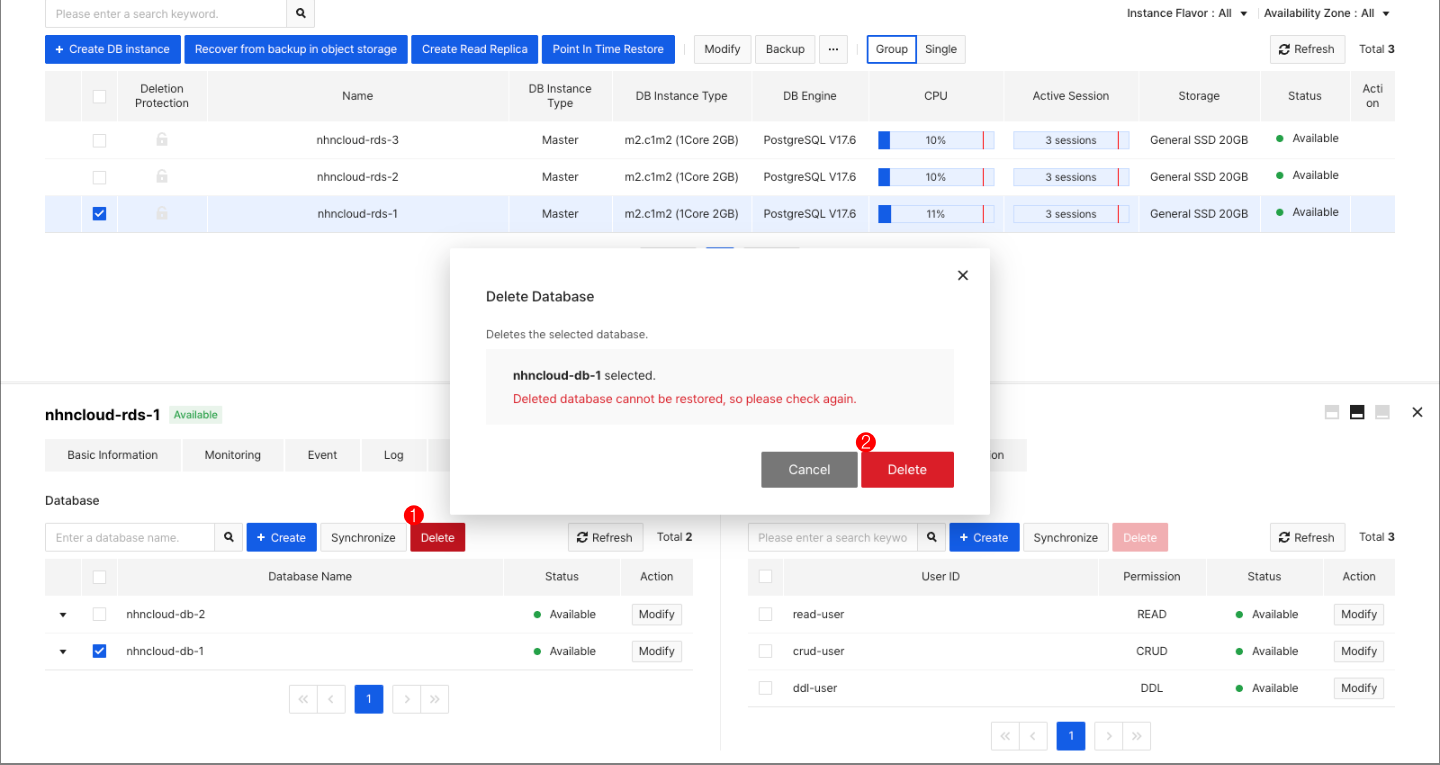Click the search magnifier icon beside keyword field
Viewport: 1440px width, 765px height.
[300, 13]
